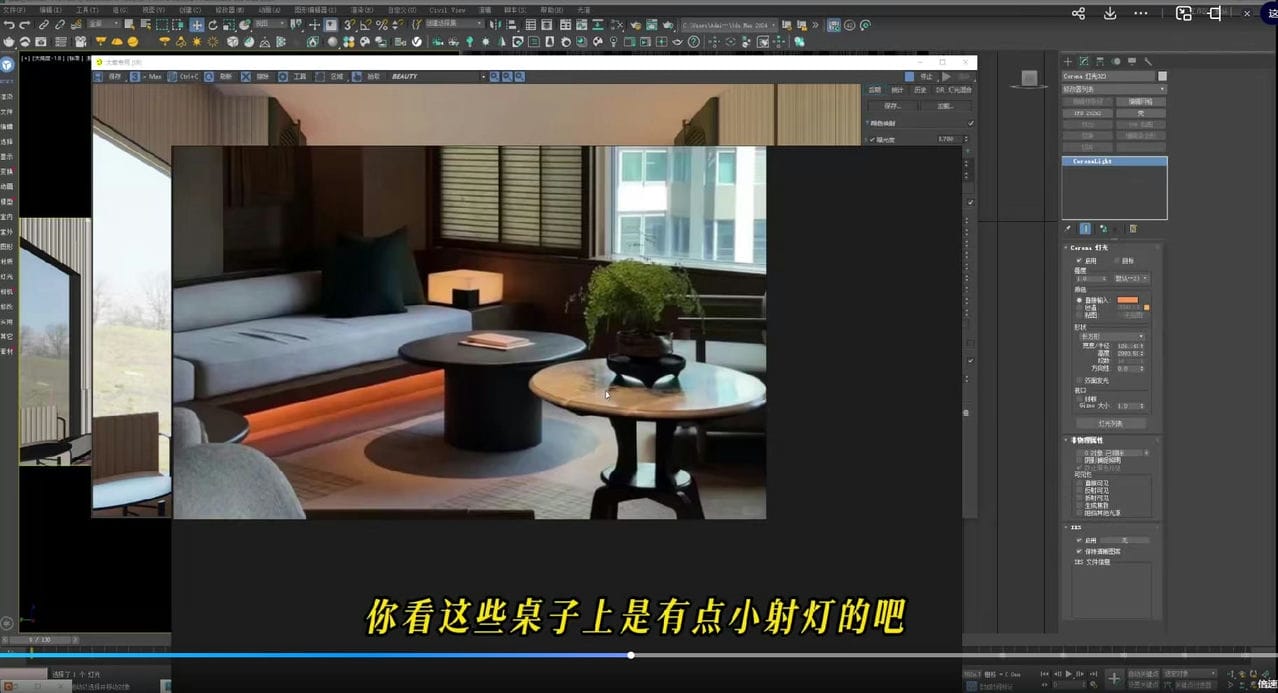Switch to the Stats tab in render window
Screen dimensions: 1278x693
(898, 90)
